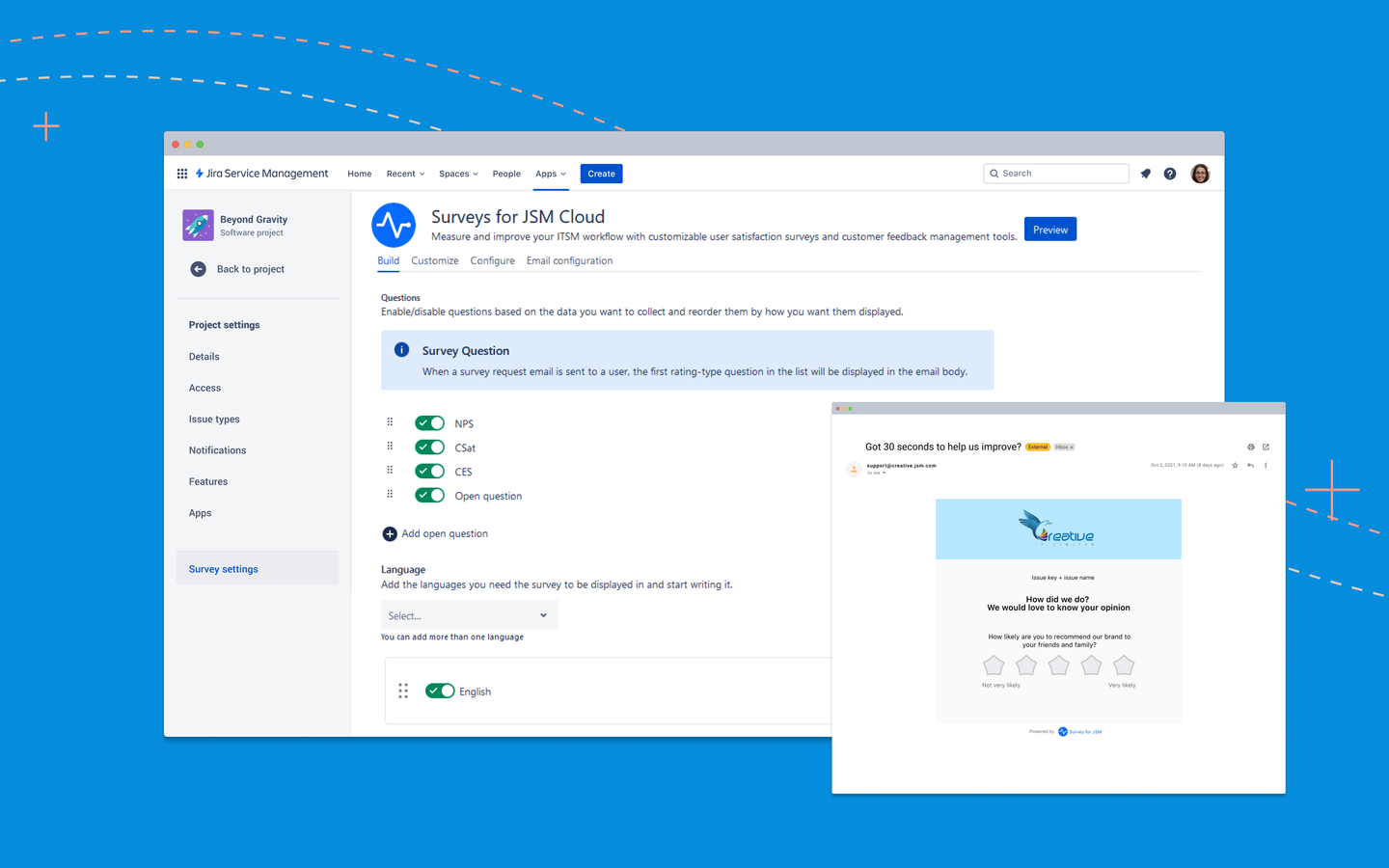Image resolution: width=1389 pixels, height=868 pixels.
Task: Switch to the Email configuration tab
Action: click(x=569, y=260)
